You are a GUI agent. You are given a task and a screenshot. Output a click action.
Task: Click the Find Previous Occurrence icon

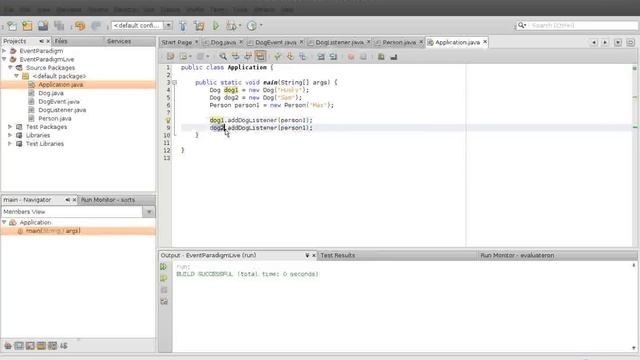click(236, 57)
